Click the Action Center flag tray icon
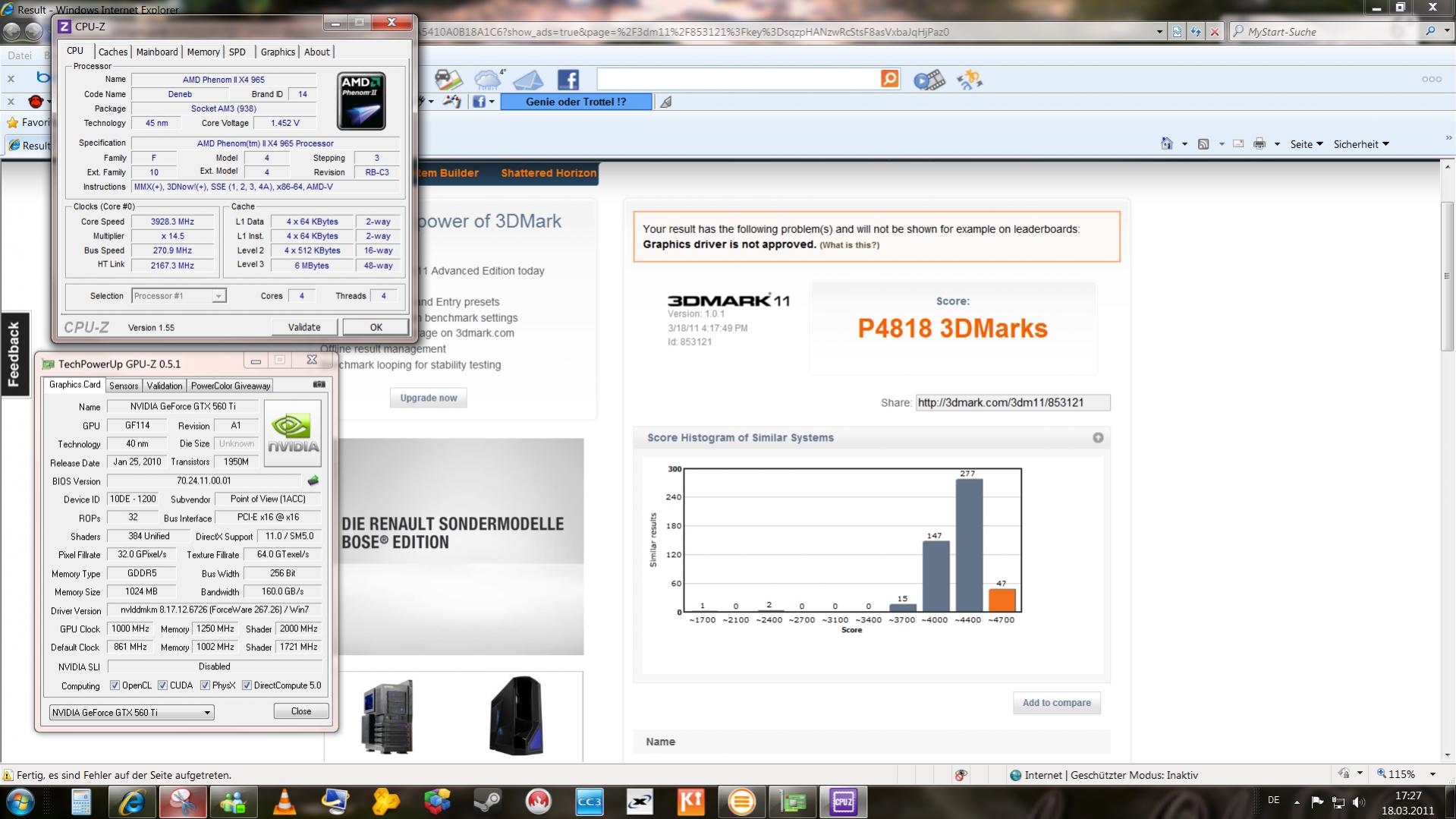The height and width of the screenshot is (819, 1456). point(1317,802)
